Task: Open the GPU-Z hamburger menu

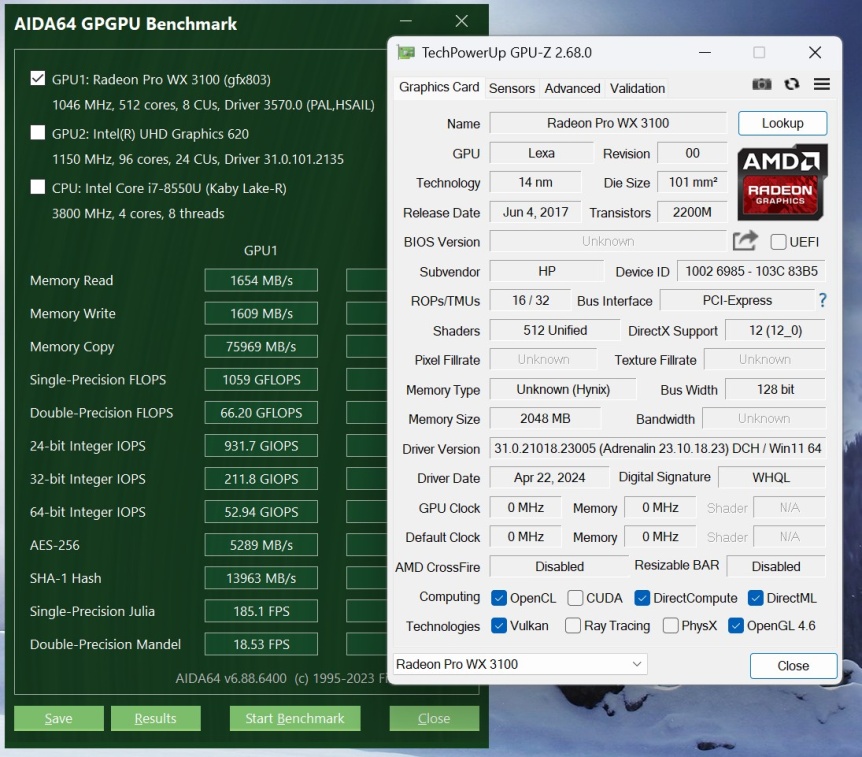Action: (x=822, y=85)
